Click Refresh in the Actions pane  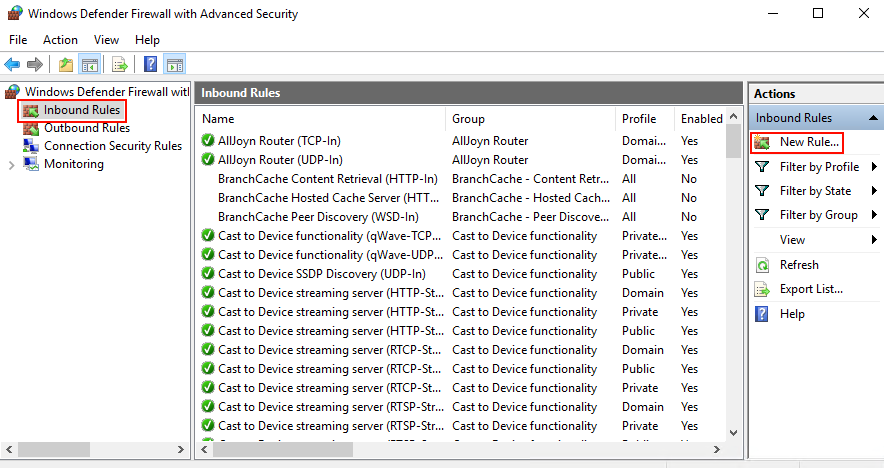tap(798, 265)
